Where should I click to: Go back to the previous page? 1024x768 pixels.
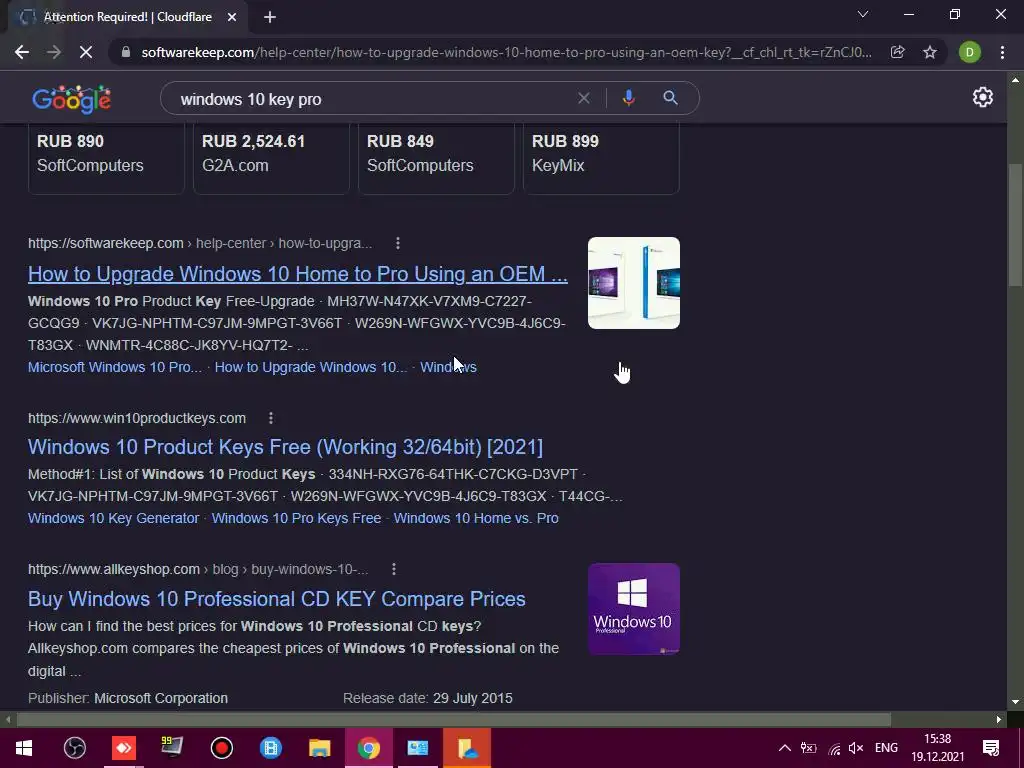(22, 52)
